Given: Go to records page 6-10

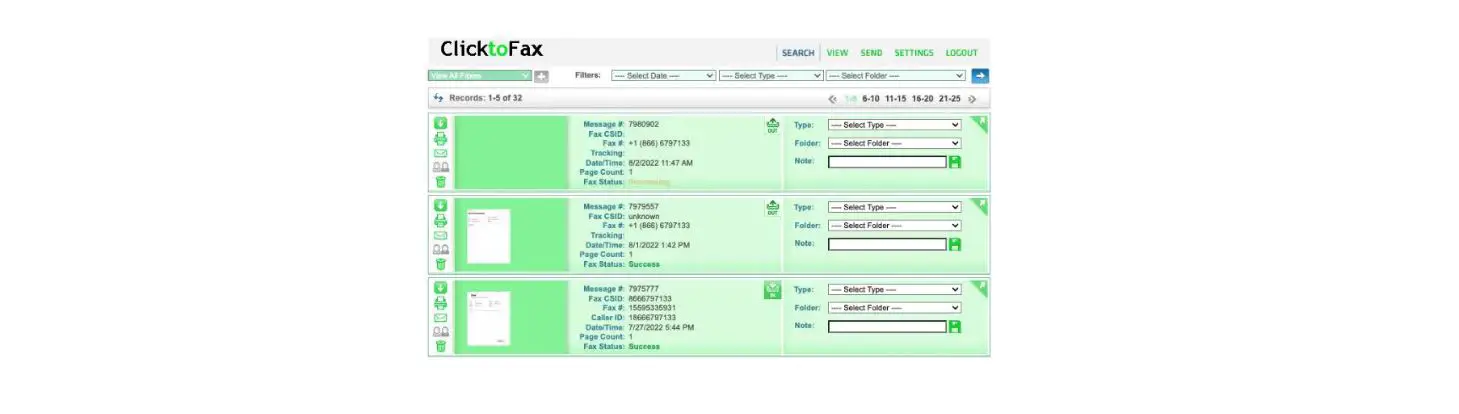Looking at the screenshot, I should [871, 99].
